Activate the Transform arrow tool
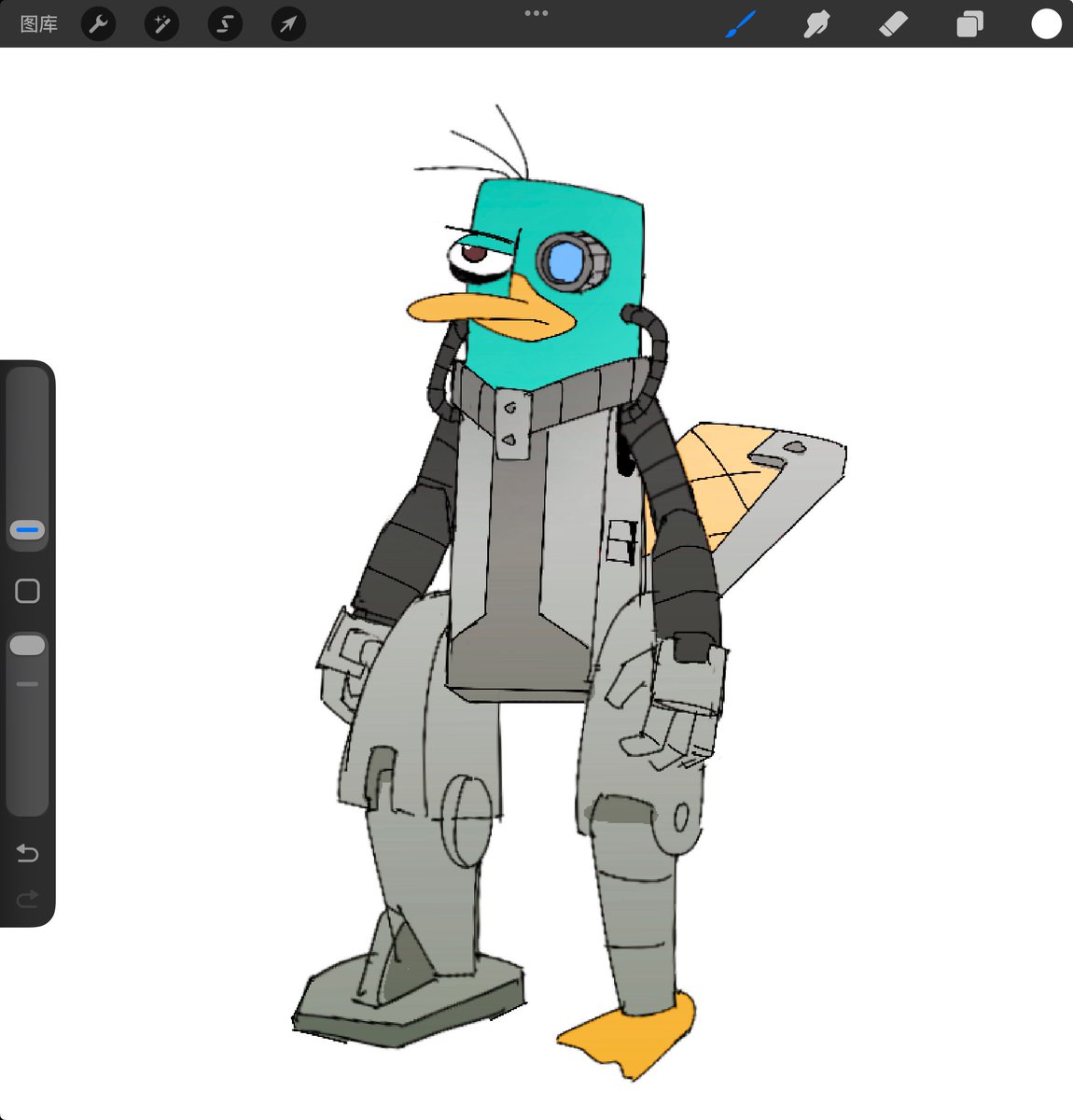The height and width of the screenshot is (1120, 1073). 288,24
